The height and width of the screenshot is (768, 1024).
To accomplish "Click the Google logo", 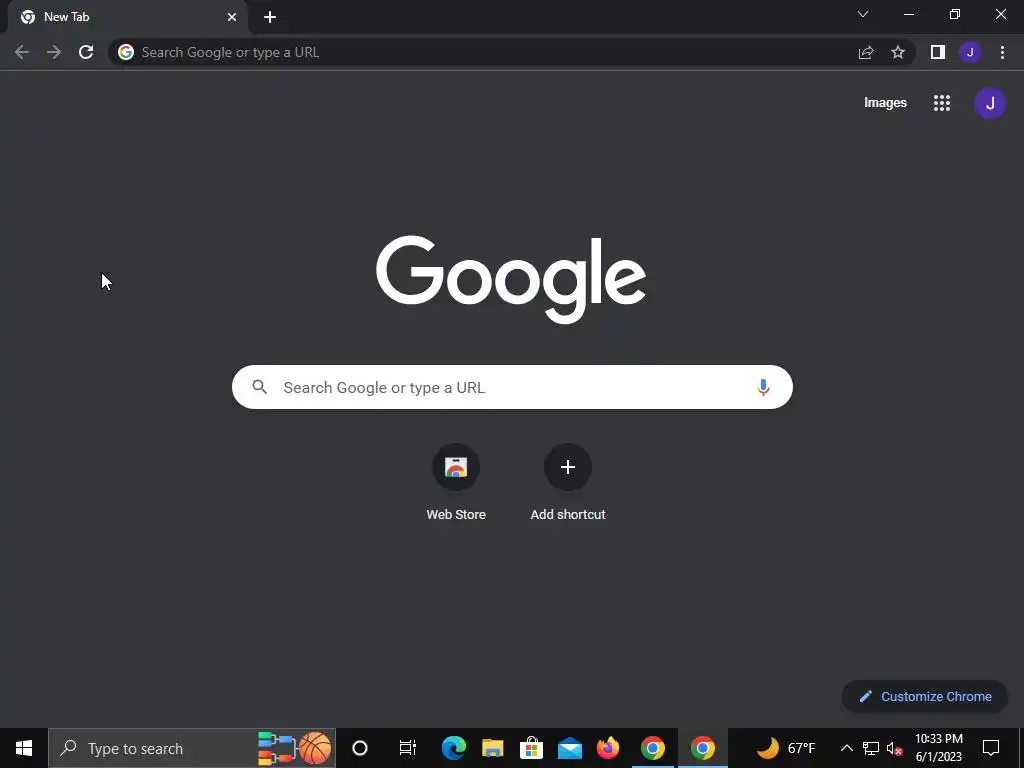I will 511,279.
